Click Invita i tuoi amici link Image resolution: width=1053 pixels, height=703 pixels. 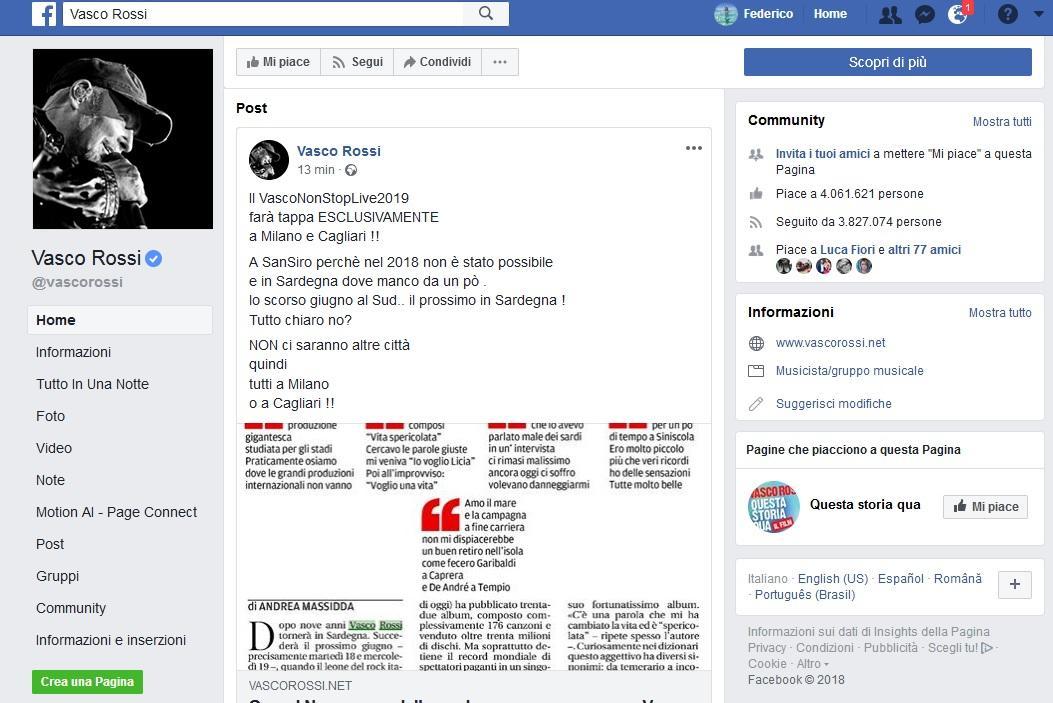coord(823,154)
